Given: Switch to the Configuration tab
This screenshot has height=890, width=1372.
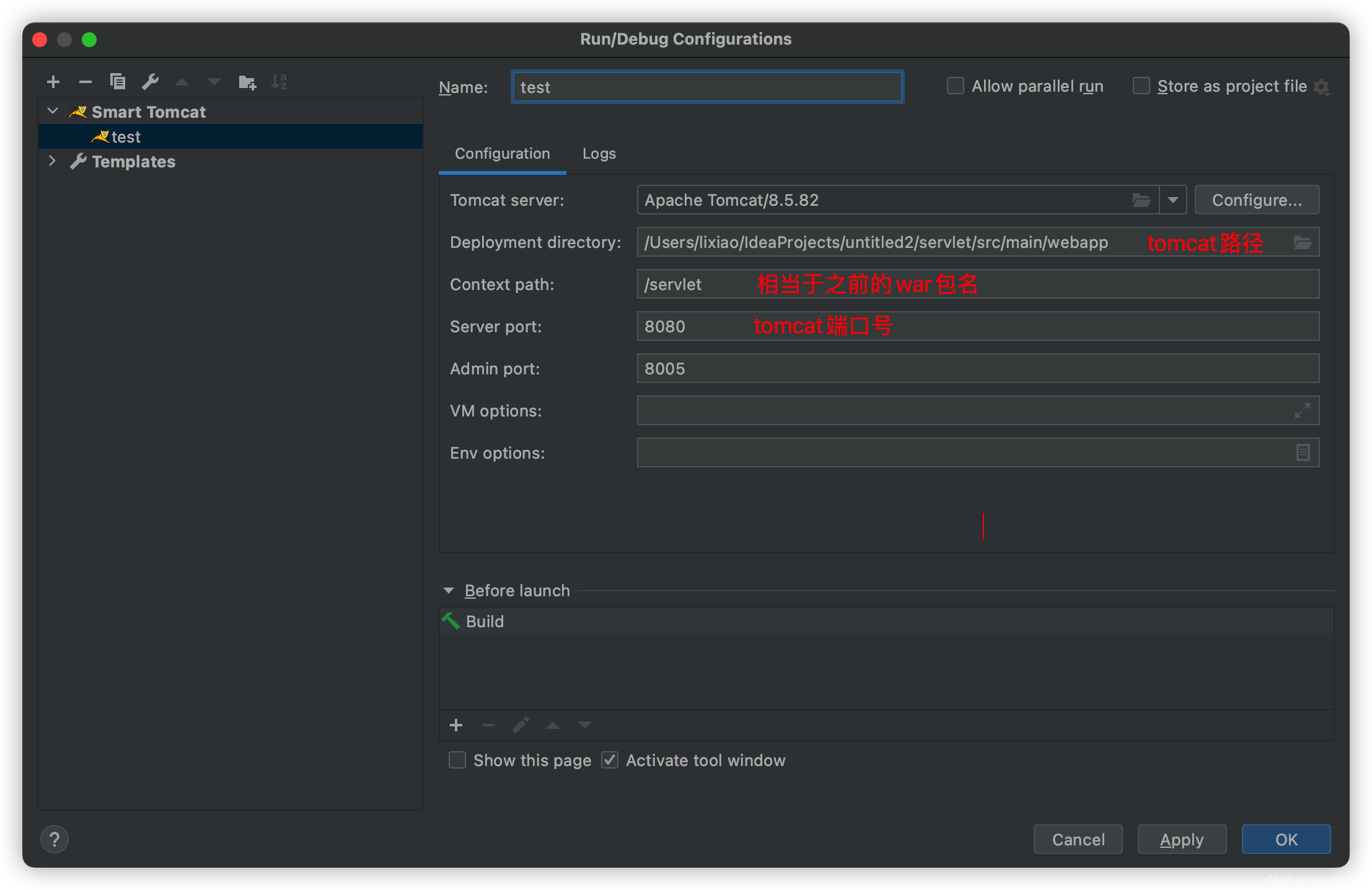Looking at the screenshot, I should tap(501, 152).
